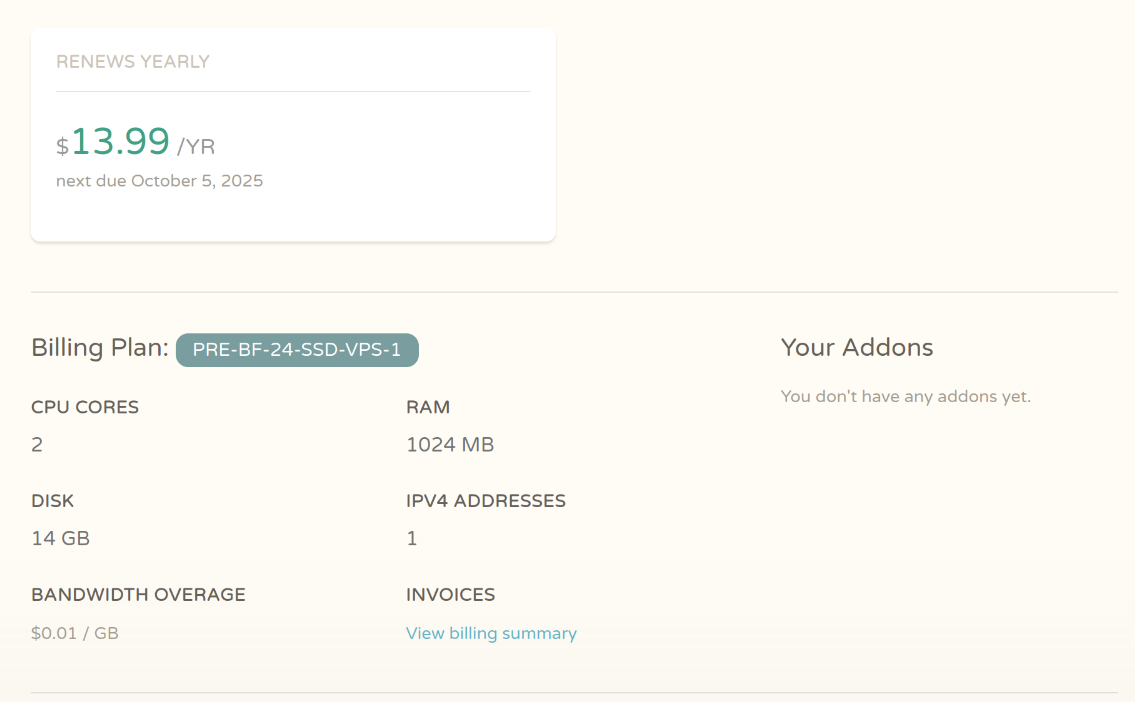Select the INVOICES label
The image size is (1135, 702).
point(450,595)
